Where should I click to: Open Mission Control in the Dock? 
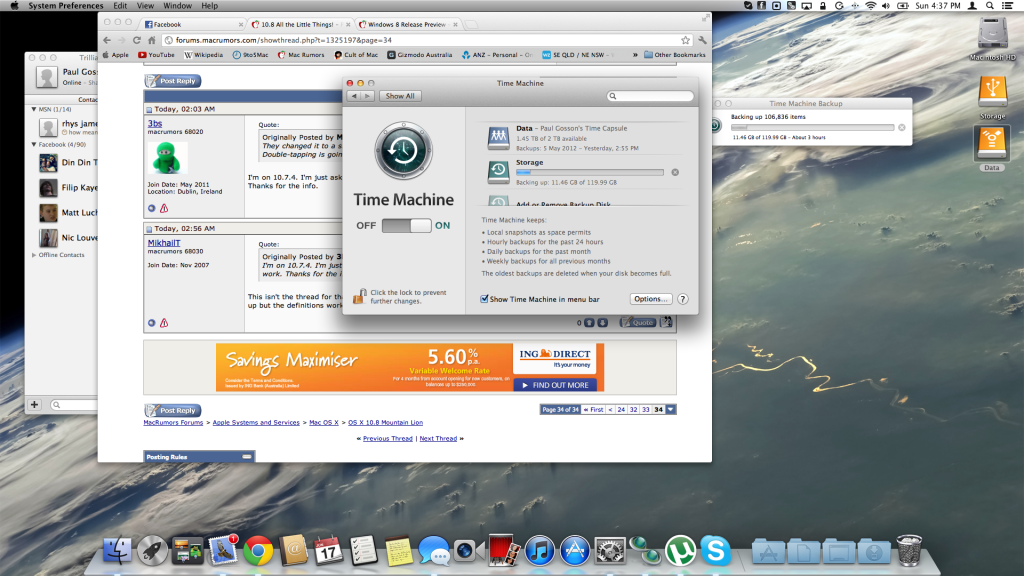pyautogui.click(x=187, y=551)
